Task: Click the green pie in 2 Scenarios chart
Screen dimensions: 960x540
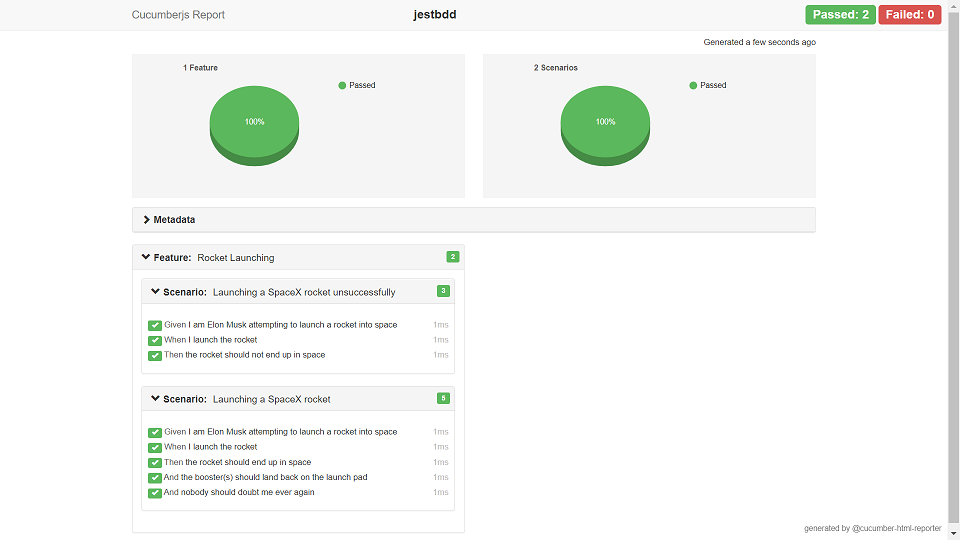Action: (605, 126)
